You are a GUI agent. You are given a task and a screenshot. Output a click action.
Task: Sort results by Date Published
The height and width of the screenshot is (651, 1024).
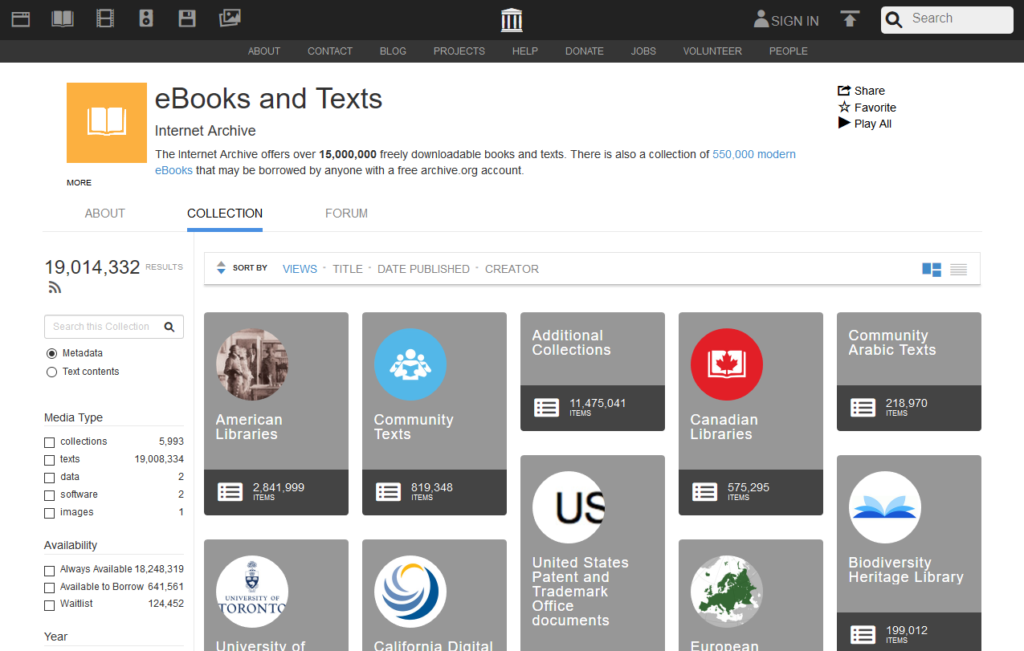pyautogui.click(x=423, y=269)
